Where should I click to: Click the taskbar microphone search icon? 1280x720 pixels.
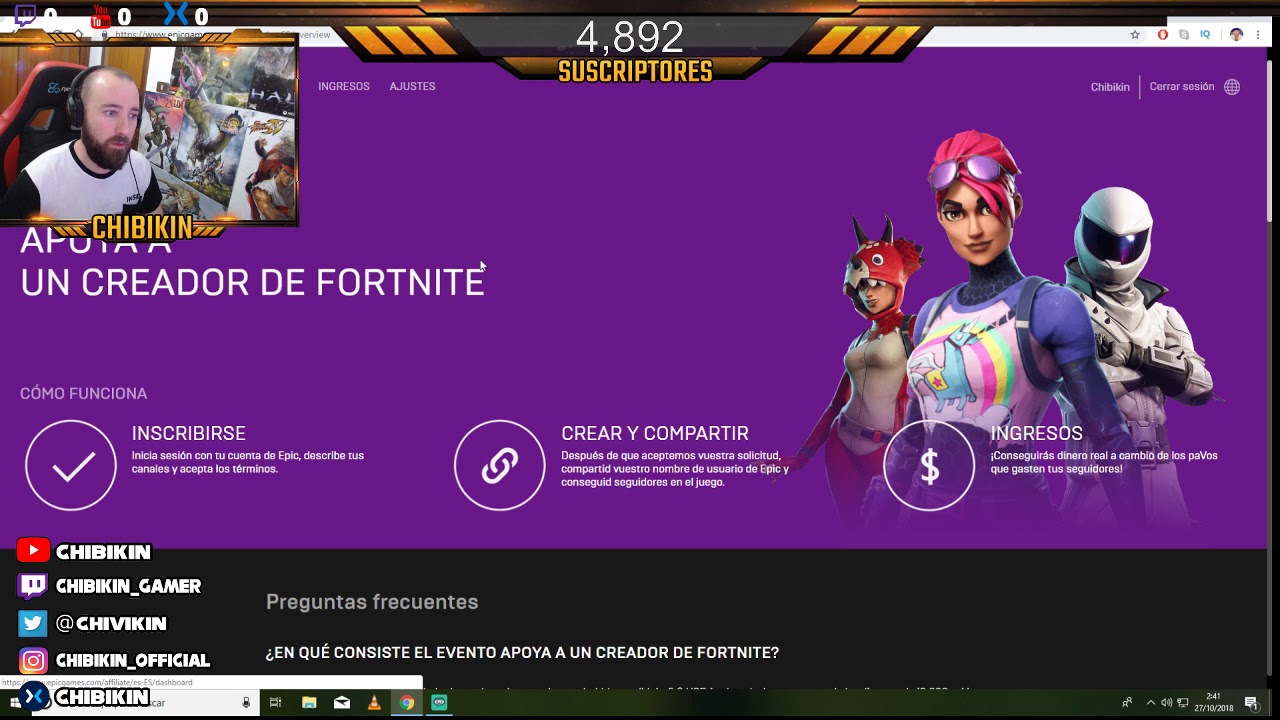246,703
